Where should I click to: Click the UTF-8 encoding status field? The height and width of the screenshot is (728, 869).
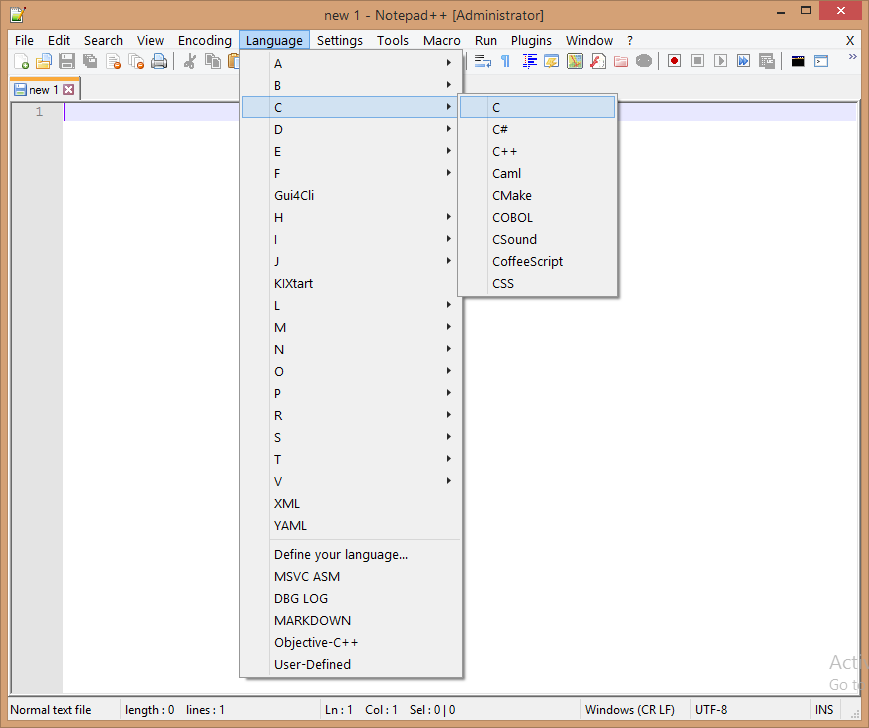pos(749,710)
